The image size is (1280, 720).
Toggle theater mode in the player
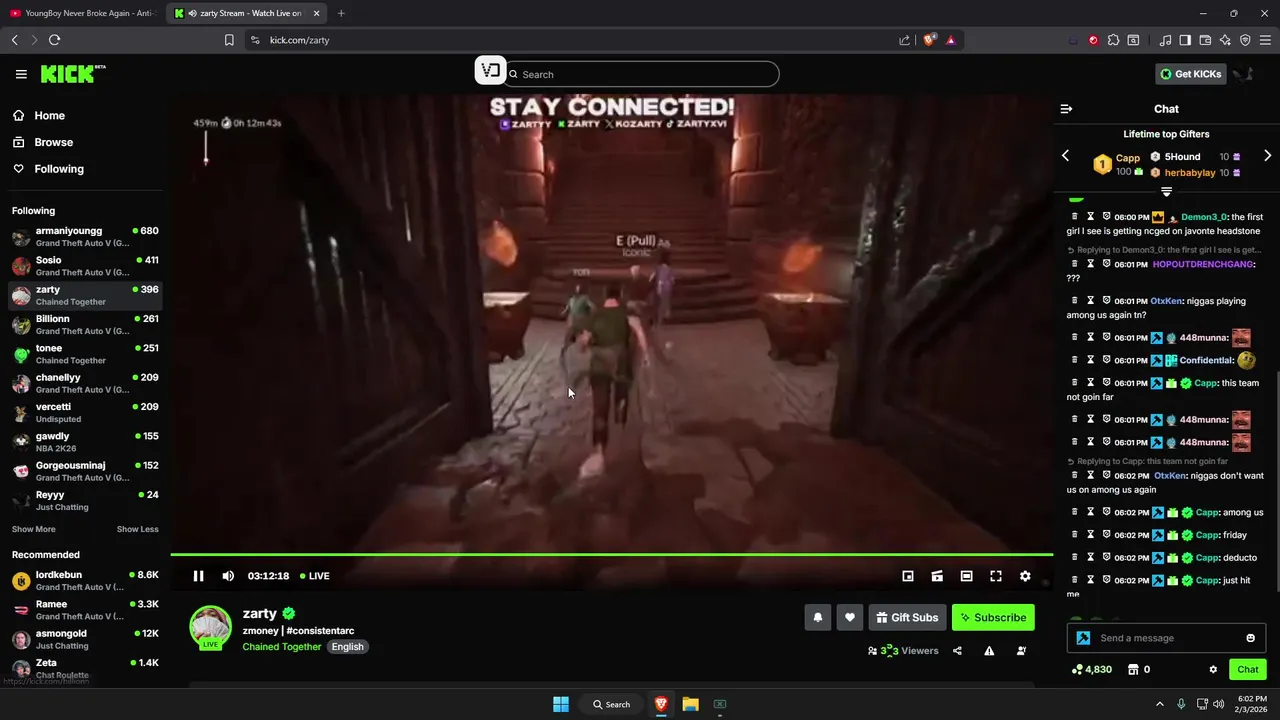click(966, 576)
